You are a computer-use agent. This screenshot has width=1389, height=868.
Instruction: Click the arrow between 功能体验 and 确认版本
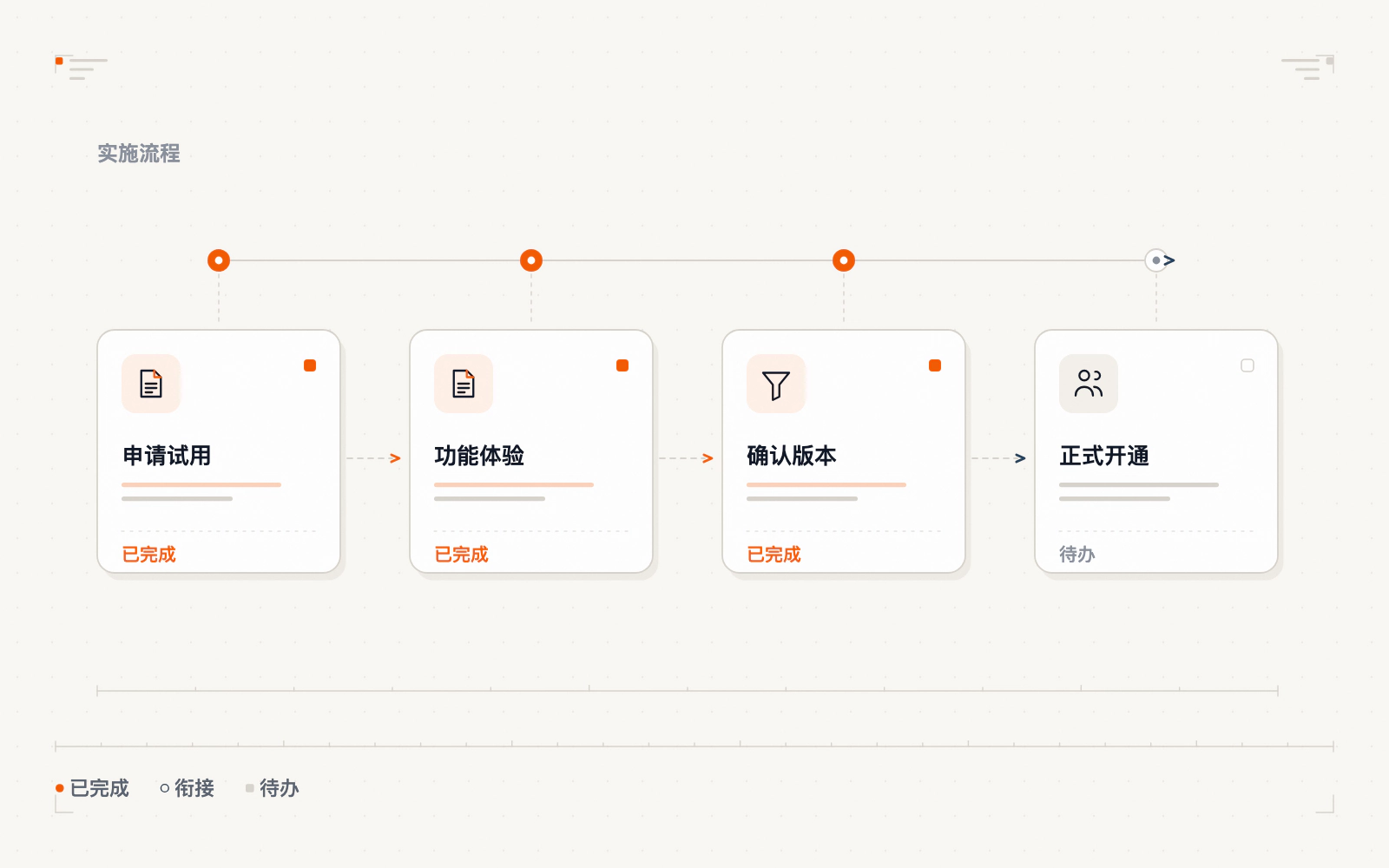click(x=687, y=458)
